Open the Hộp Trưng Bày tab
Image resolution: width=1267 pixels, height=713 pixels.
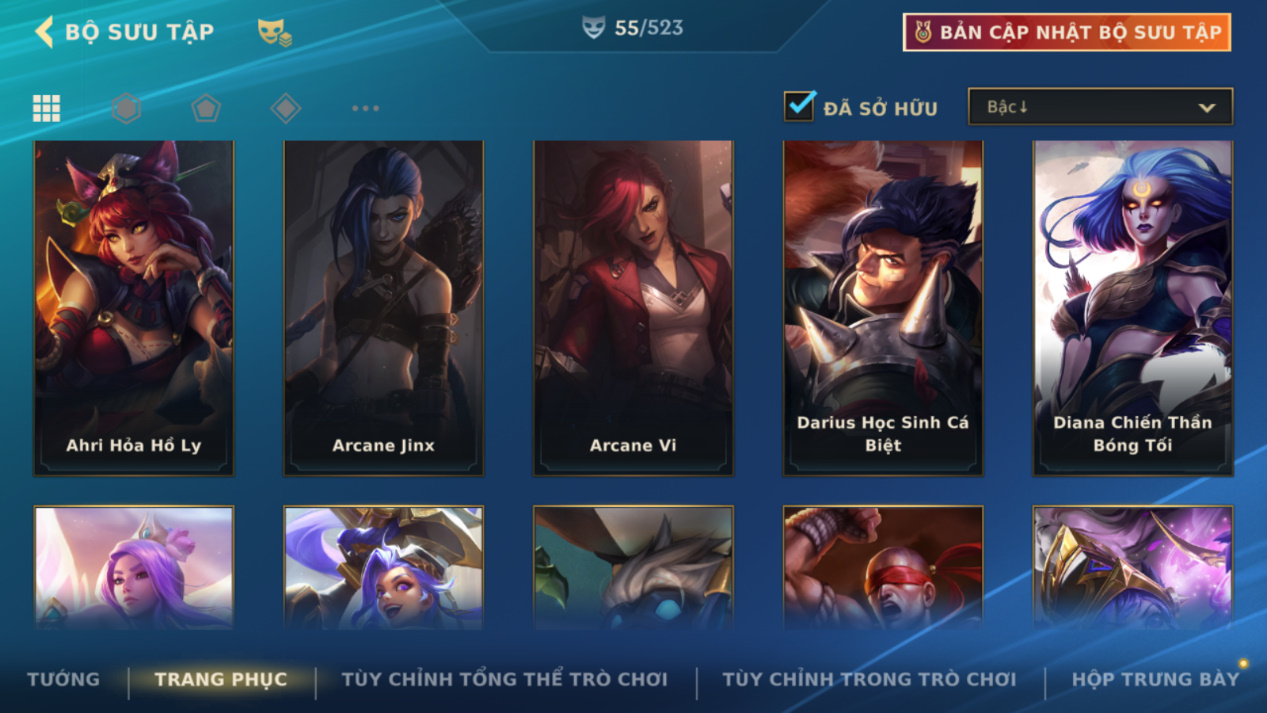tap(1155, 679)
